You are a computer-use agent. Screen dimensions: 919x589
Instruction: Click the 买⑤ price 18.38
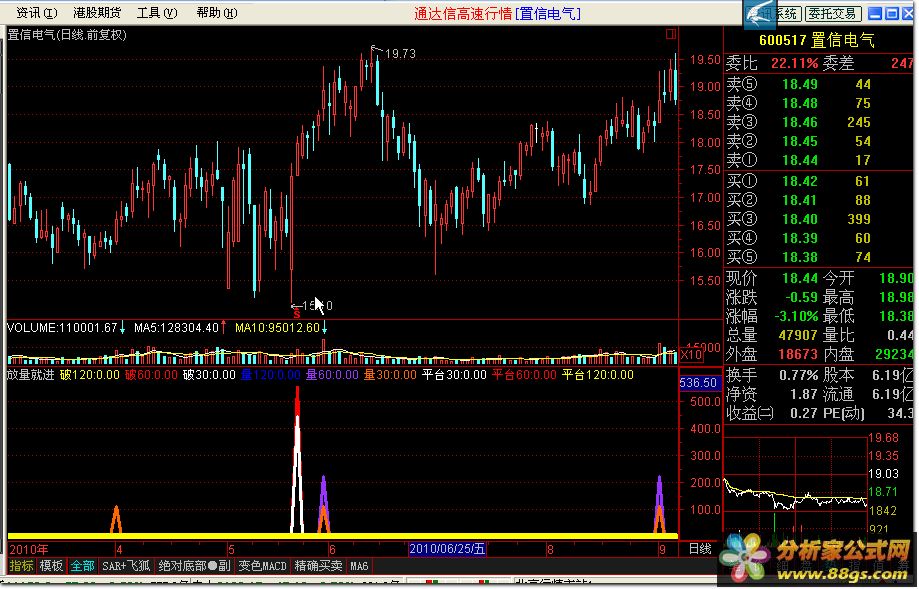coord(799,257)
